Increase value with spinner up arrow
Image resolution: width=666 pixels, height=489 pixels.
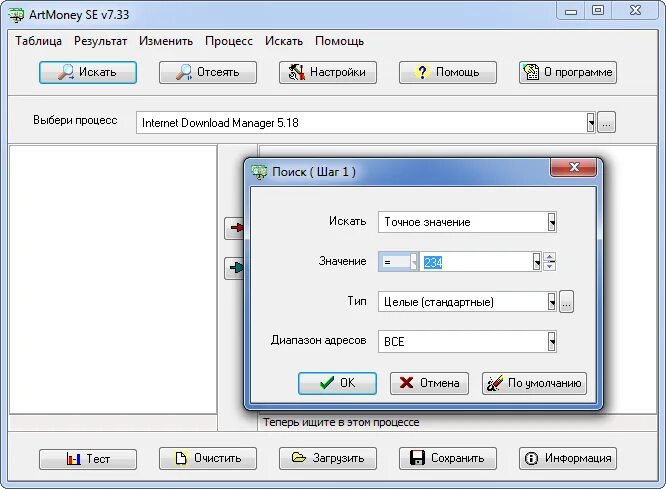pos(550,257)
